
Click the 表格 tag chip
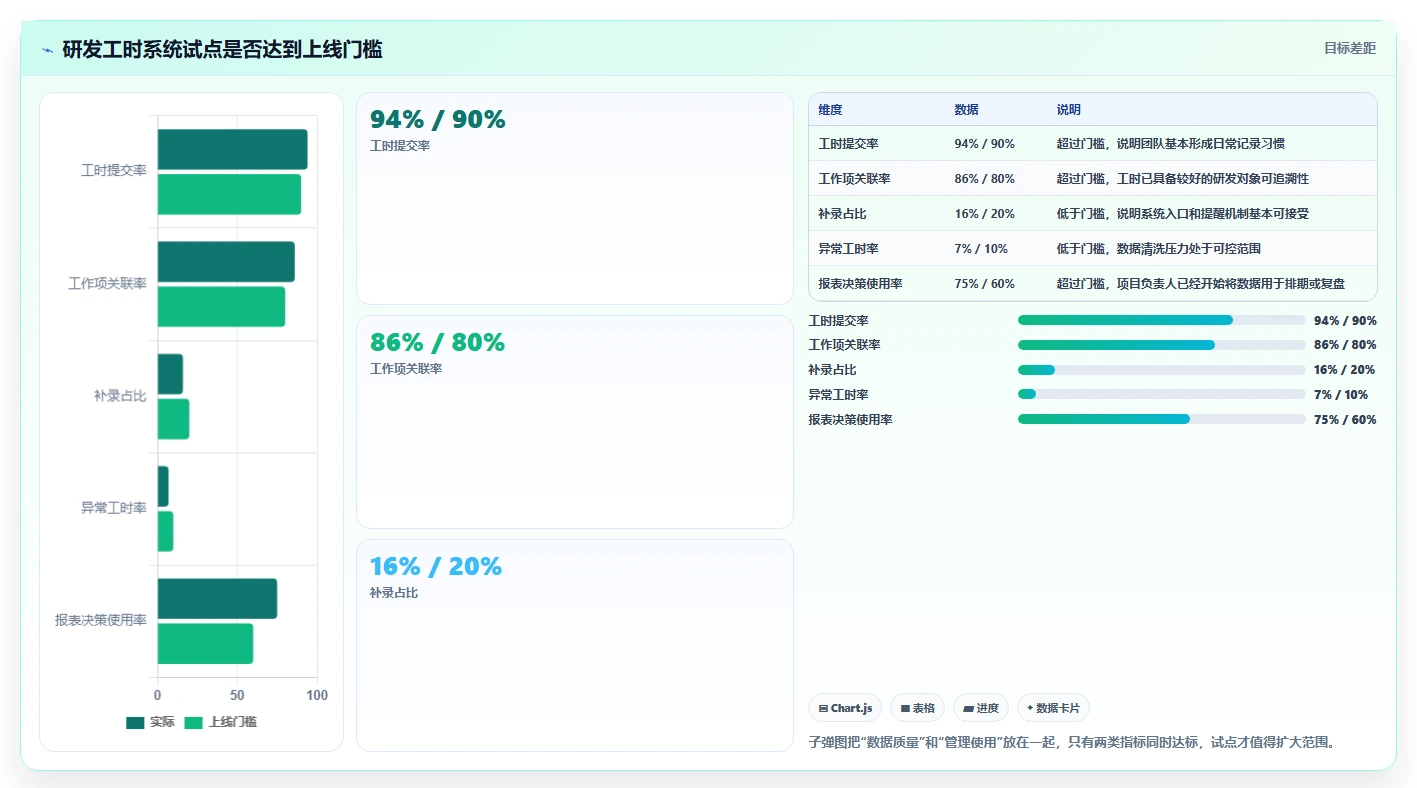(x=918, y=708)
